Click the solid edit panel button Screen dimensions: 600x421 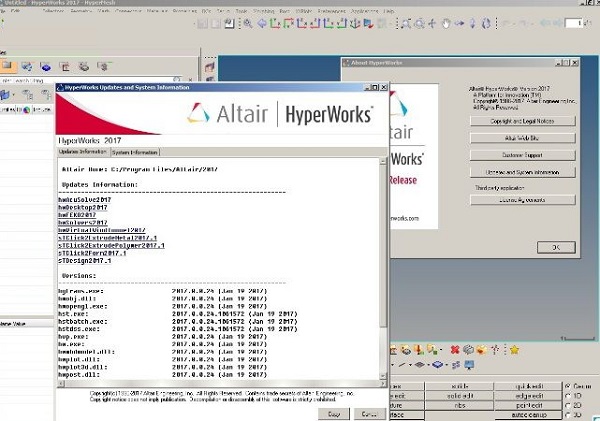tap(460, 396)
